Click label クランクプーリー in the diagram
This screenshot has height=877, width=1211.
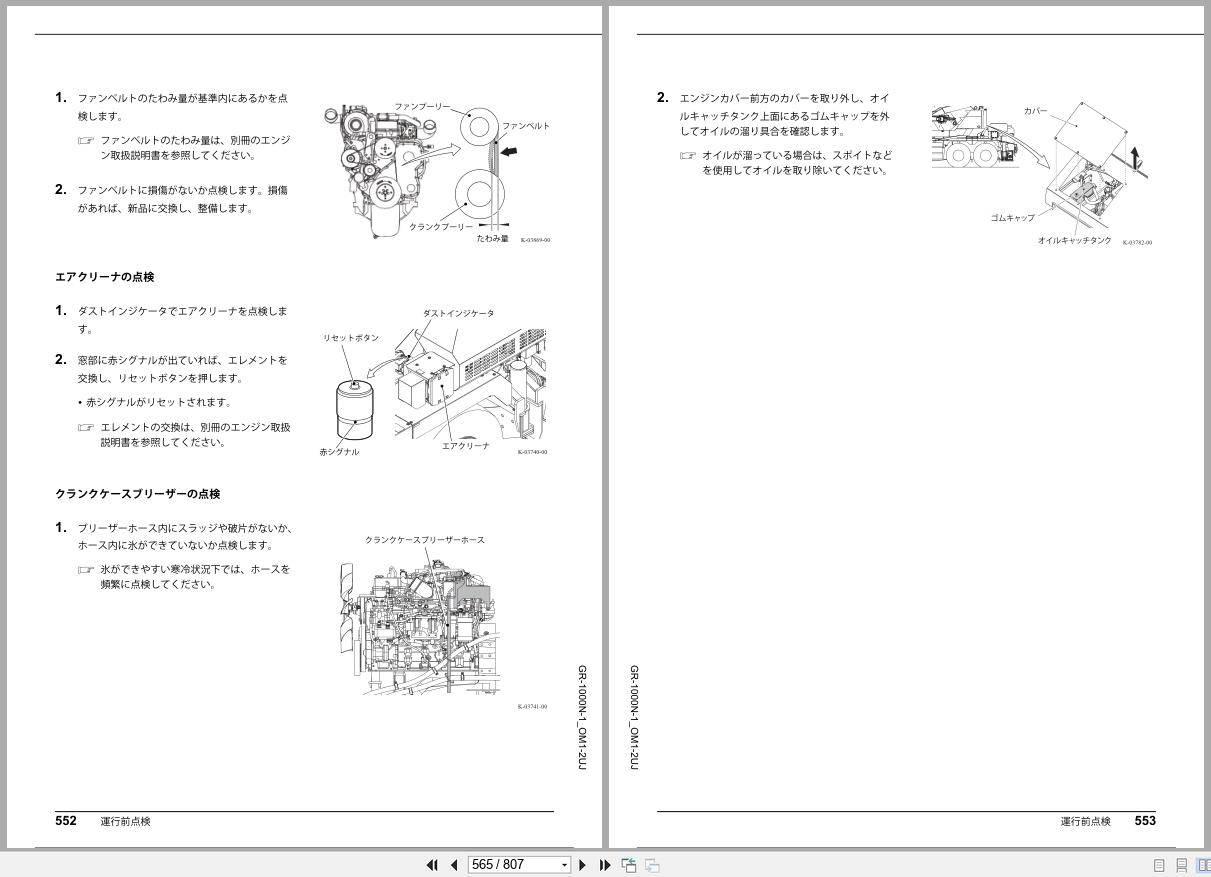pyautogui.click(x=441, y=227)
